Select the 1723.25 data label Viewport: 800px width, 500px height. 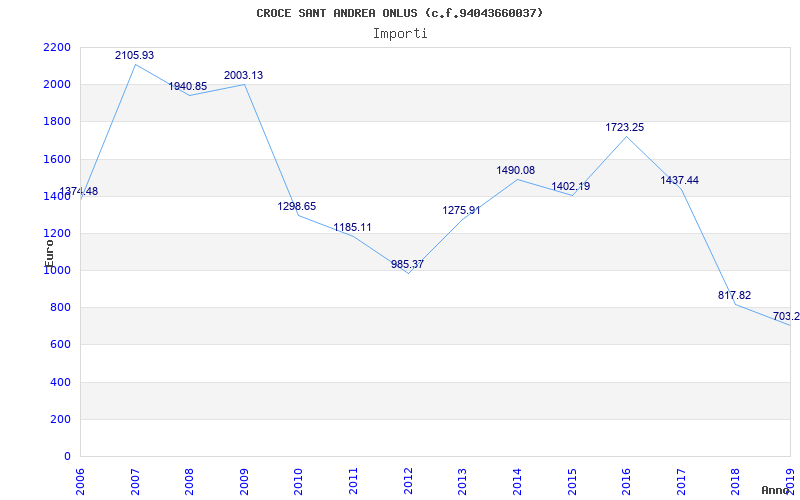point(624,127)
